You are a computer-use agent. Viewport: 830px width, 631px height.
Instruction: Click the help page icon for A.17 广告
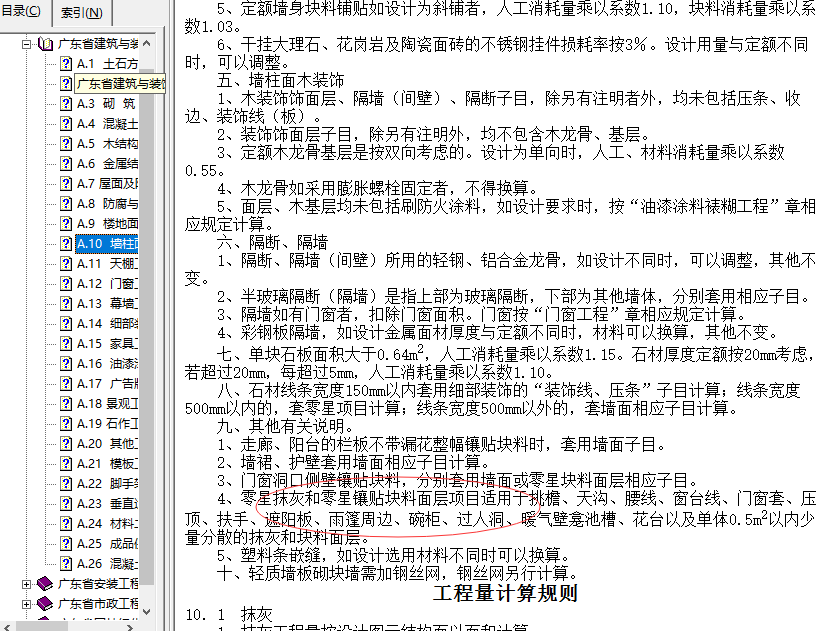pos(66,384)
